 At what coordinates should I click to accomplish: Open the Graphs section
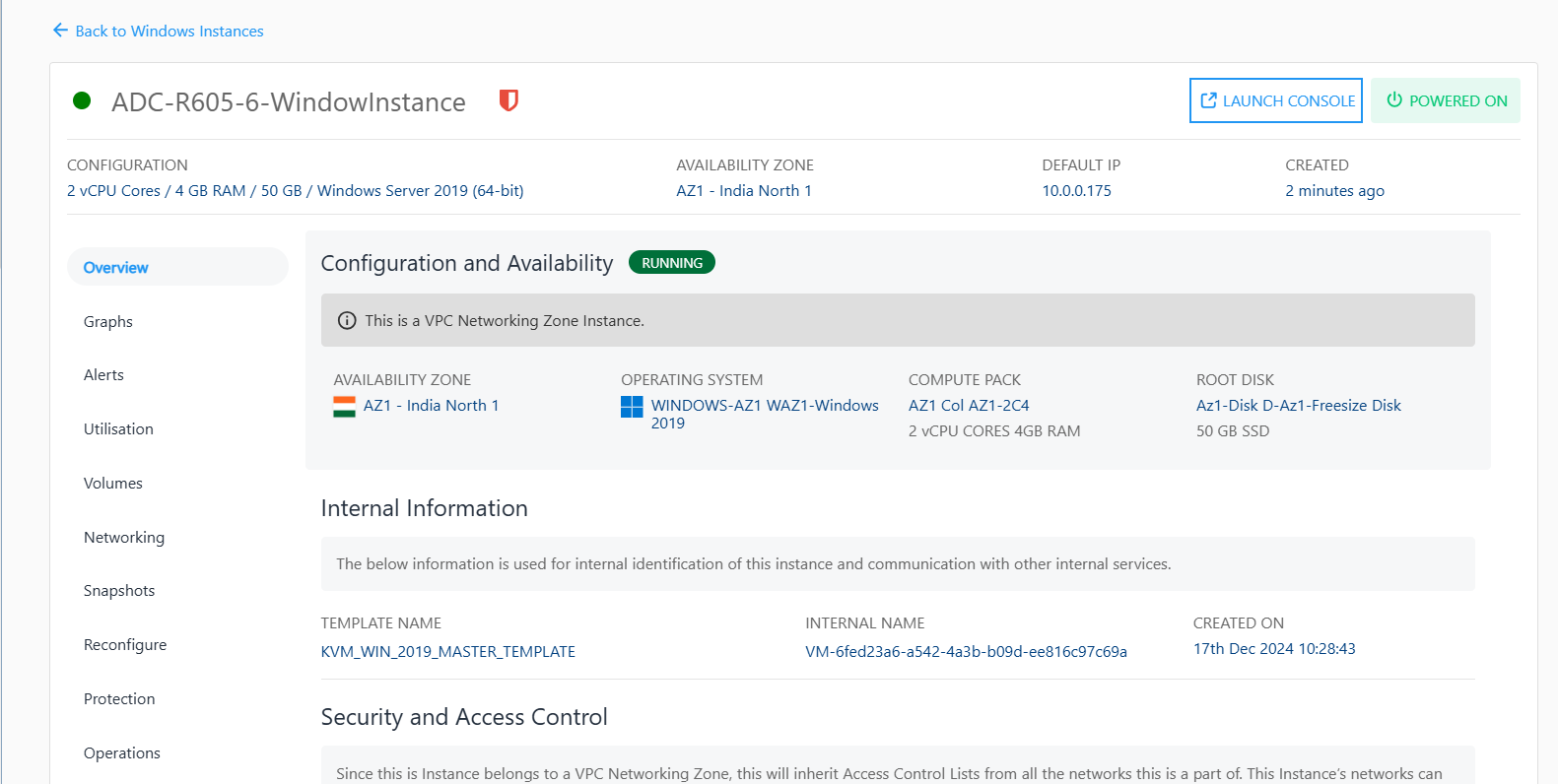[x=108, y=321]
